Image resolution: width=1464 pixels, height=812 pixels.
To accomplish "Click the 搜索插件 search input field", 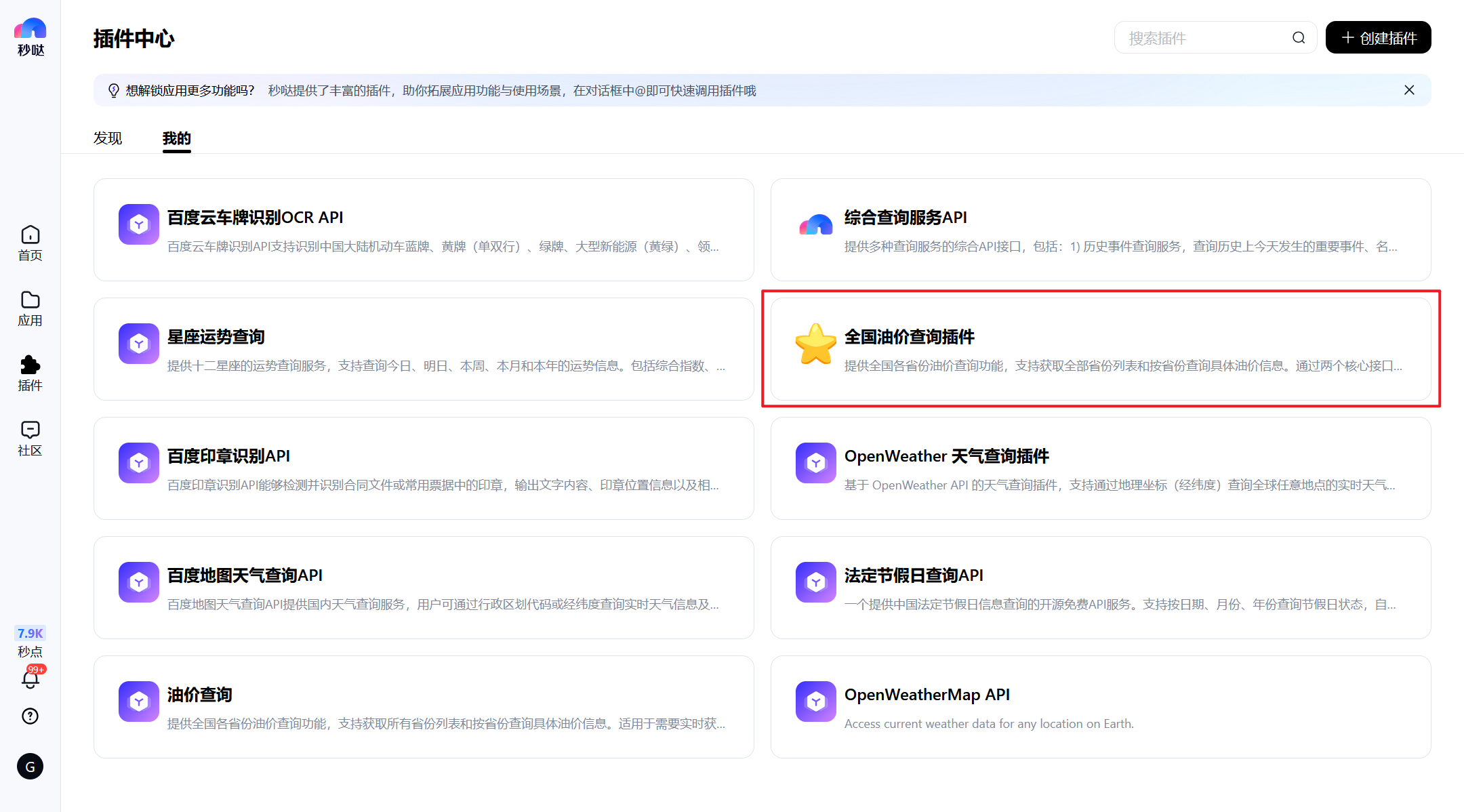I will [x=1206, y=37].
